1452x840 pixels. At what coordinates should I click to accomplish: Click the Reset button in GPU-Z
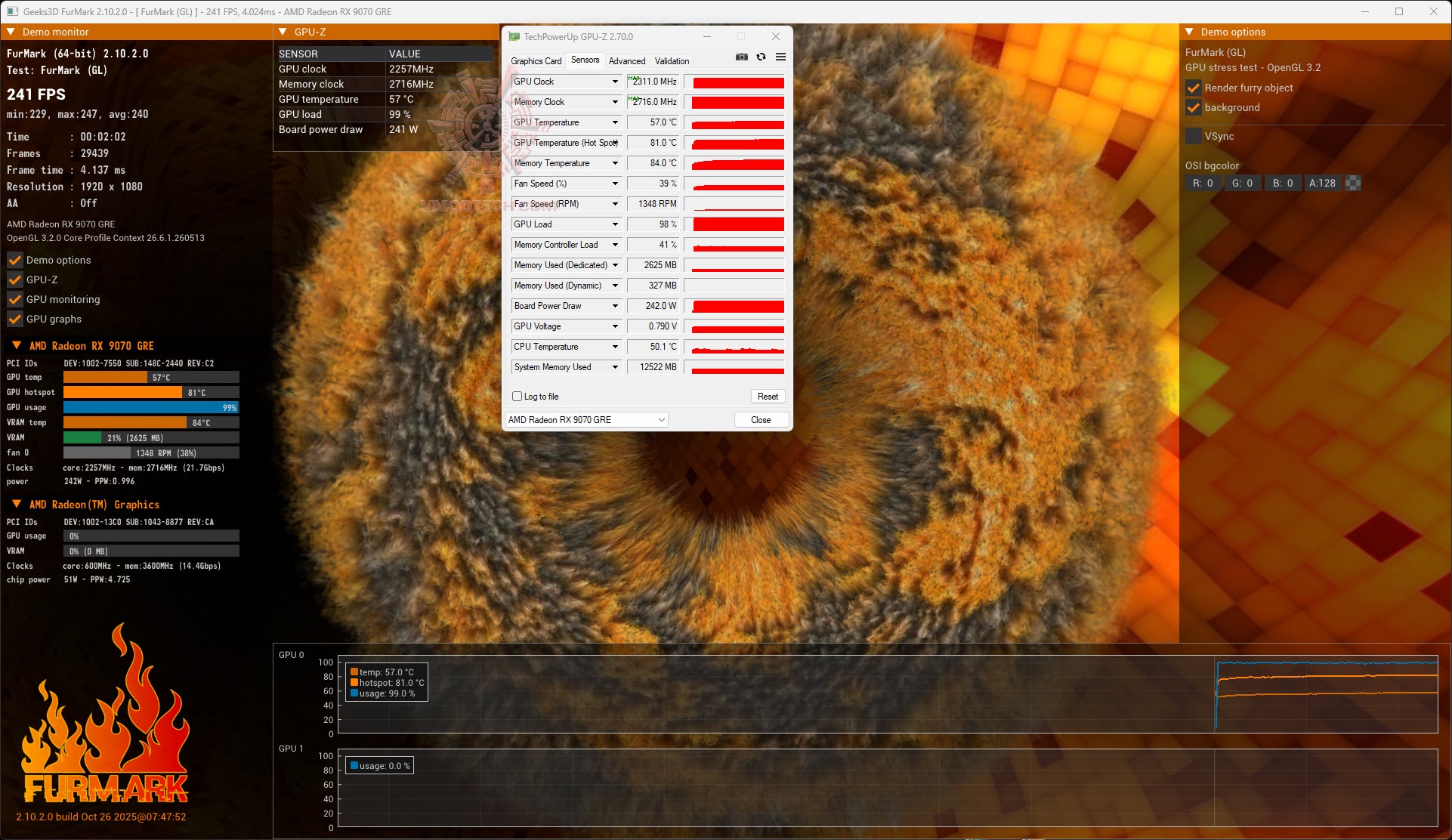click(x=768, y=397)
